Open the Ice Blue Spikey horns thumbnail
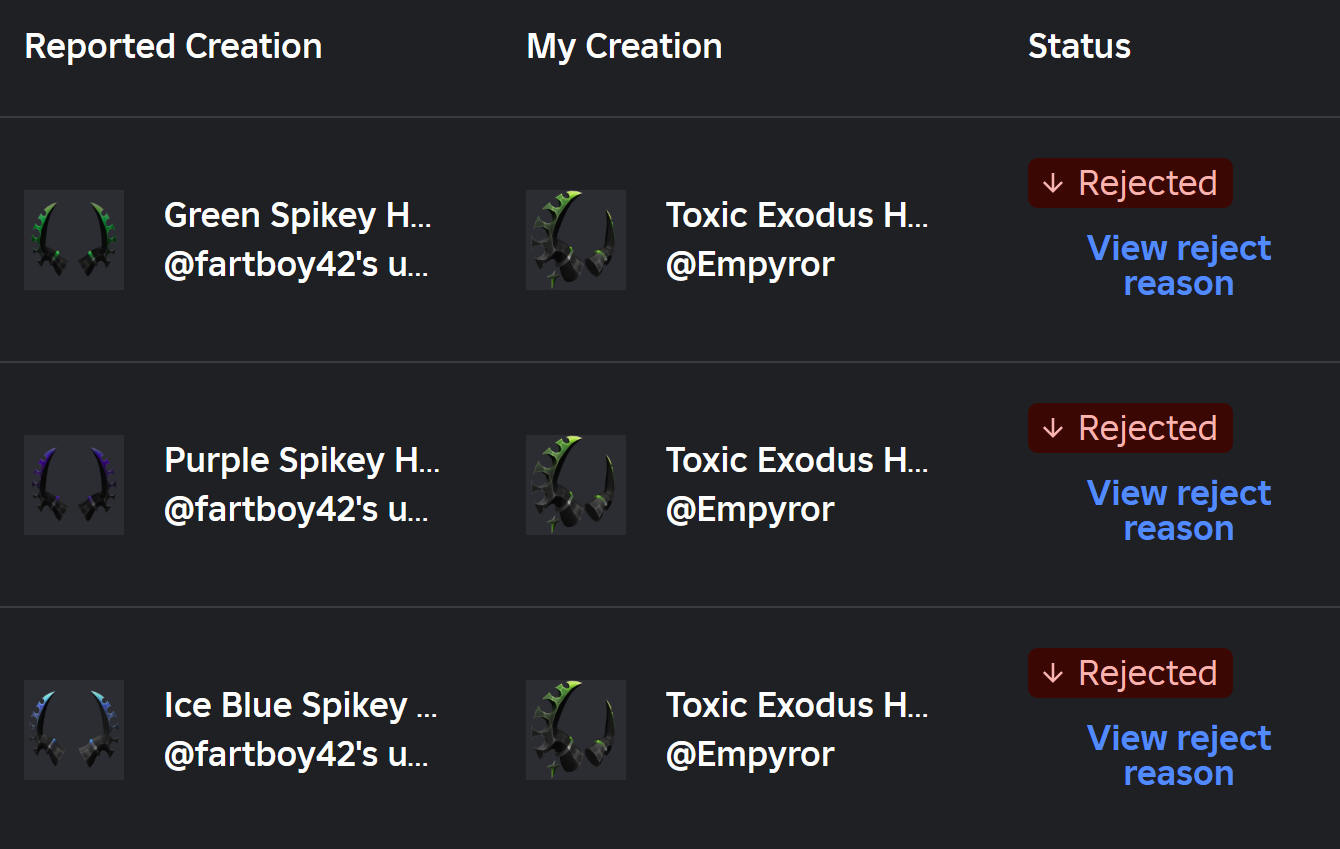 click(x=74, y=730)
